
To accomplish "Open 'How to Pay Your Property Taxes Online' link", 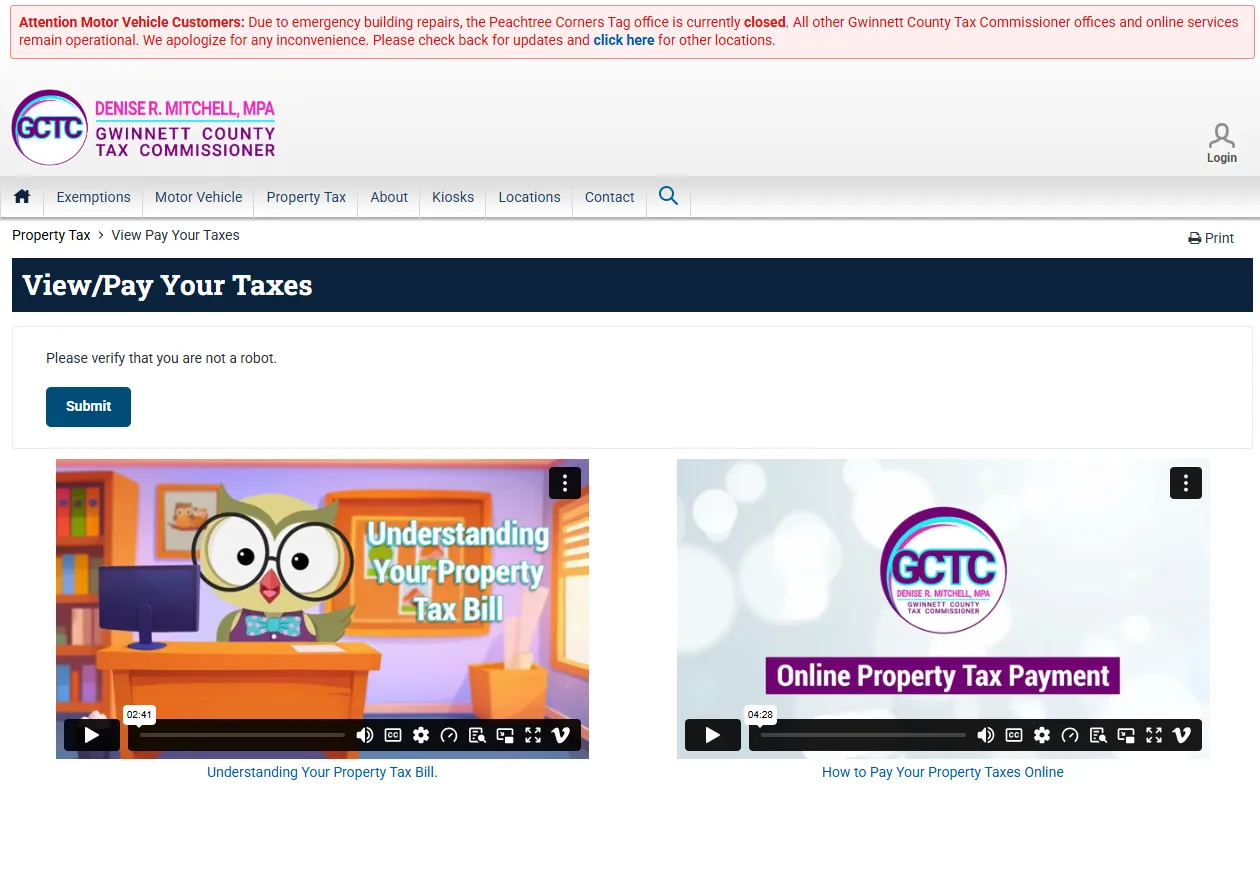I will tap(943, 772).
